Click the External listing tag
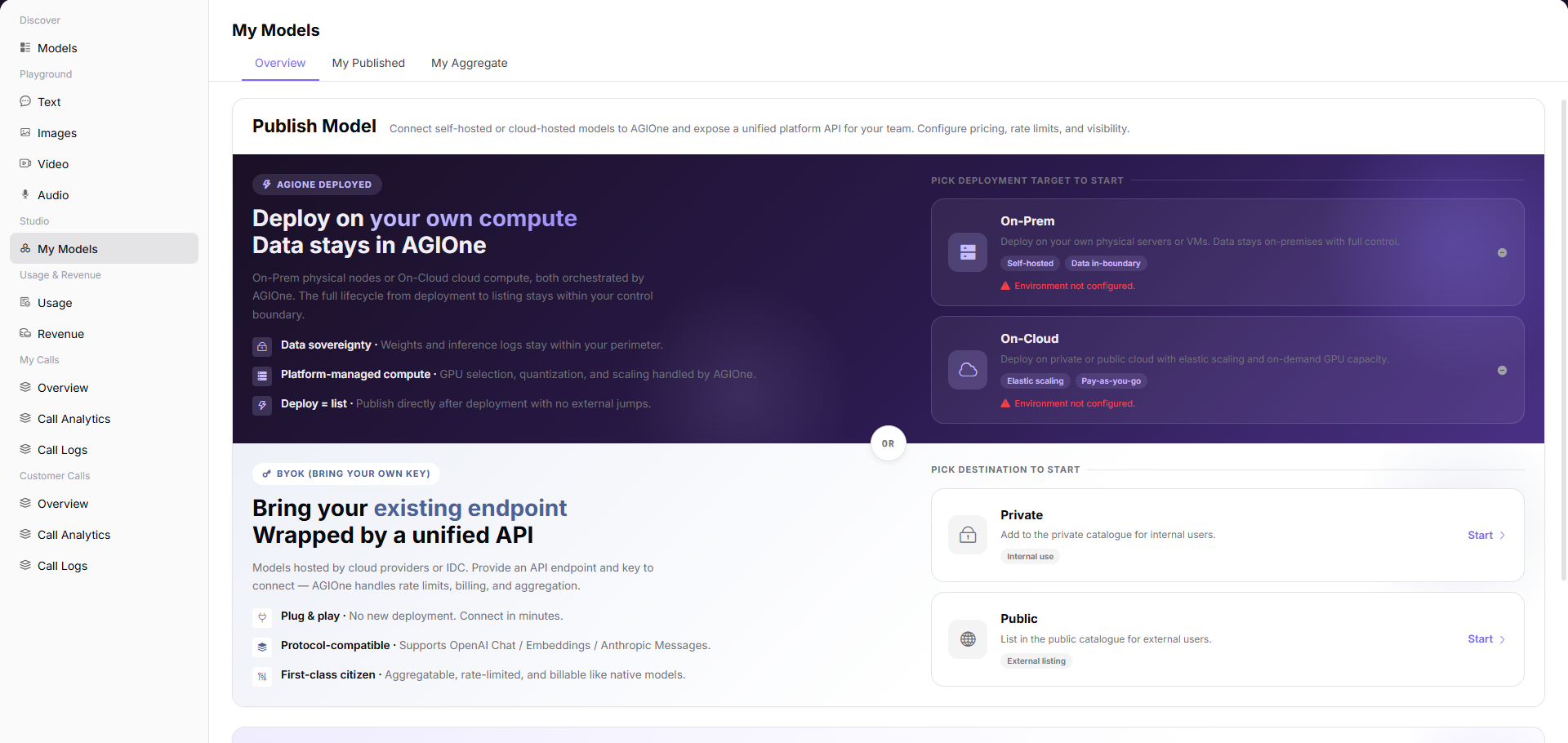Screen dimensions: 1568x743 pyautogui.click(x=1036, y=661)
